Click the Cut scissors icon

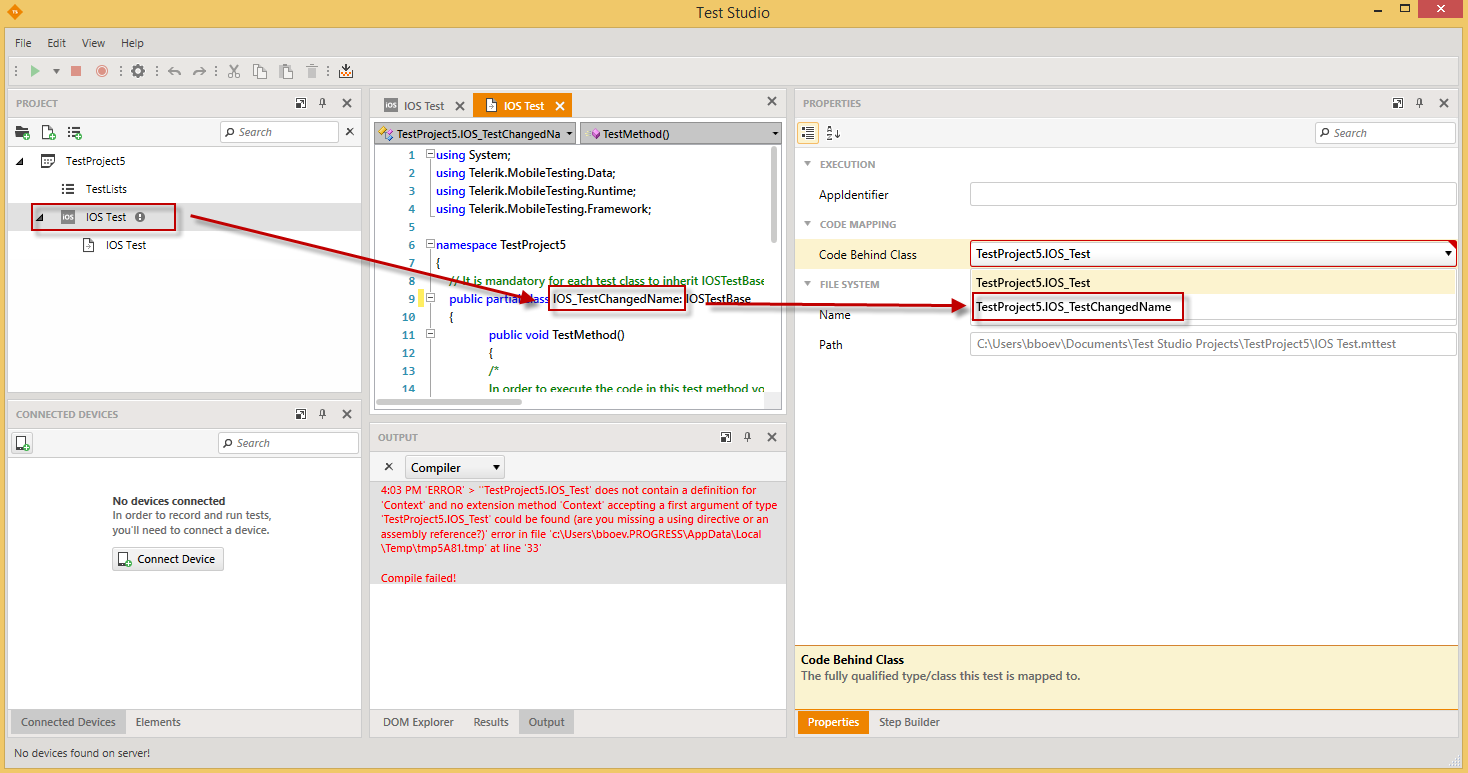[x=234, y=71]
